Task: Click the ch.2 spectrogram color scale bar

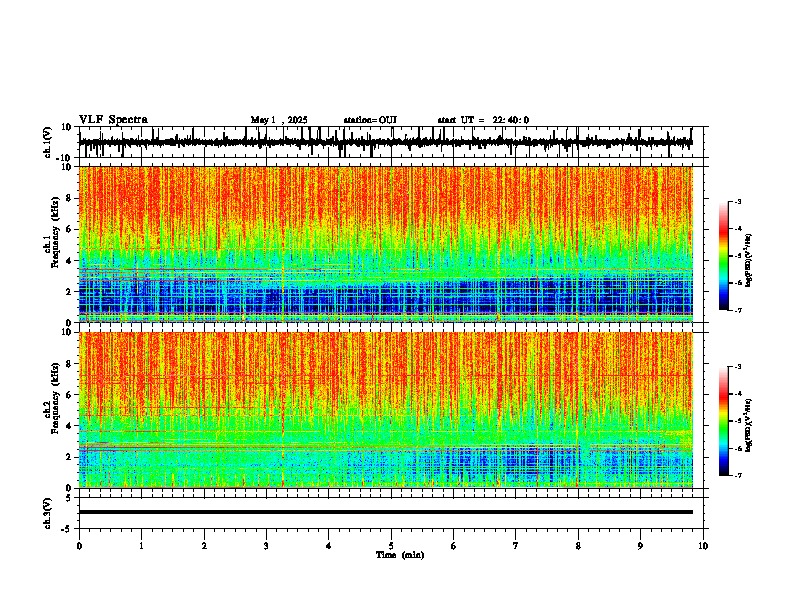Action: (x=723, y=421)
